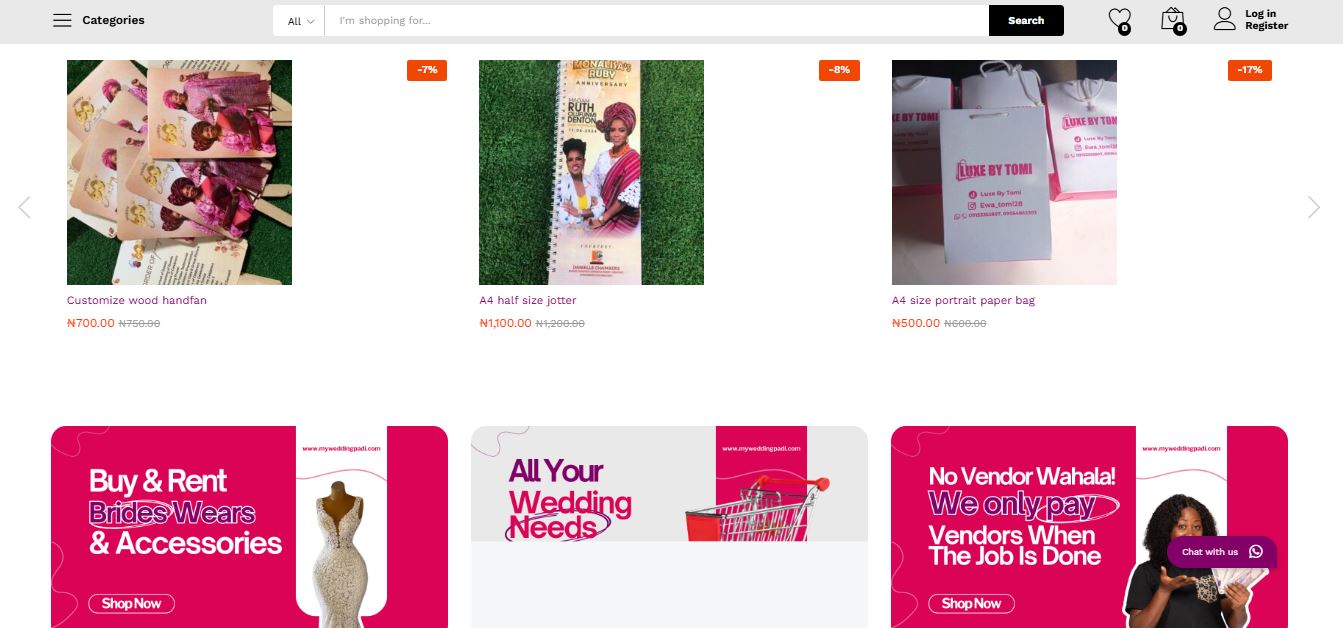Click the previous carousel arrow
Viewport: 1343px width, 628px height.
24,207
